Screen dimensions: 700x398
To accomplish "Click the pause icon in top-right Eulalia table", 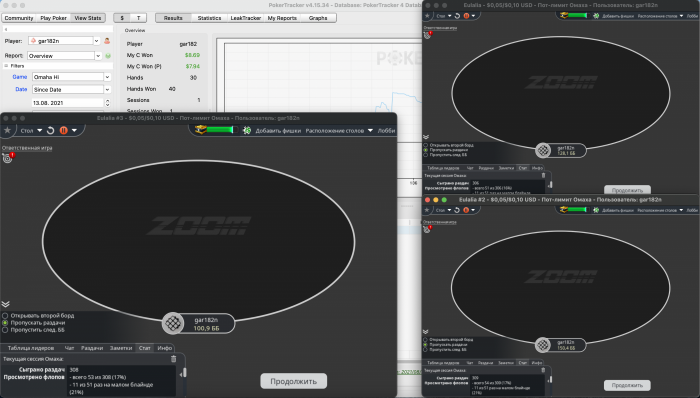I will point(466,16).
